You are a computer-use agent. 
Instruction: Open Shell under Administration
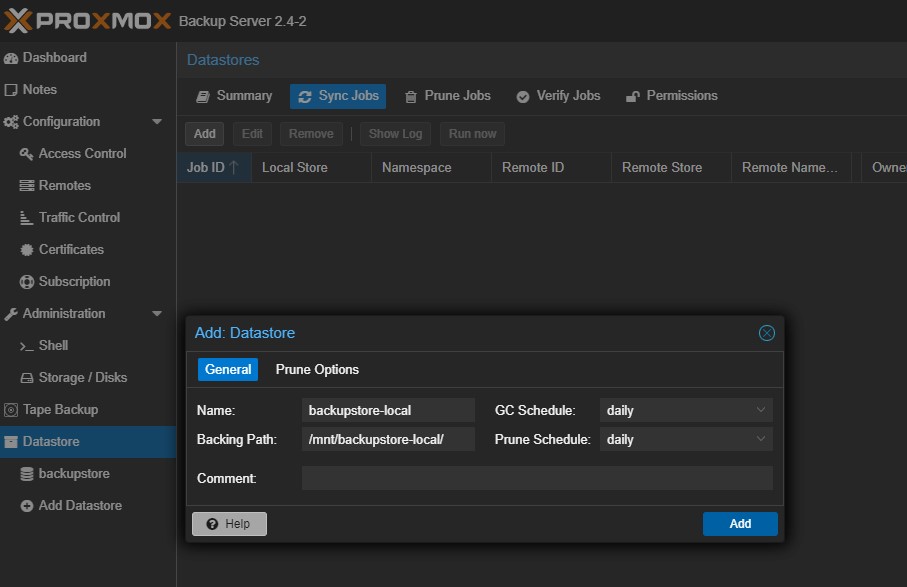[x=53, y=346]
